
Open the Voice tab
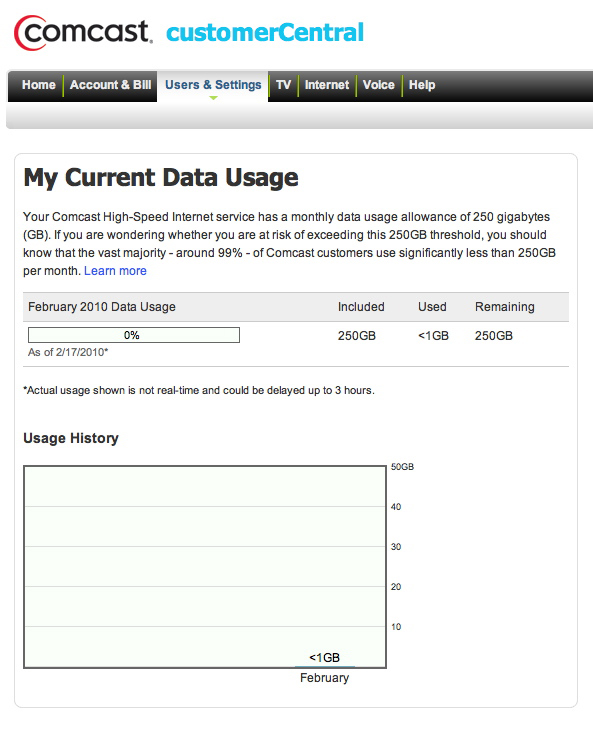click(379, 85)
